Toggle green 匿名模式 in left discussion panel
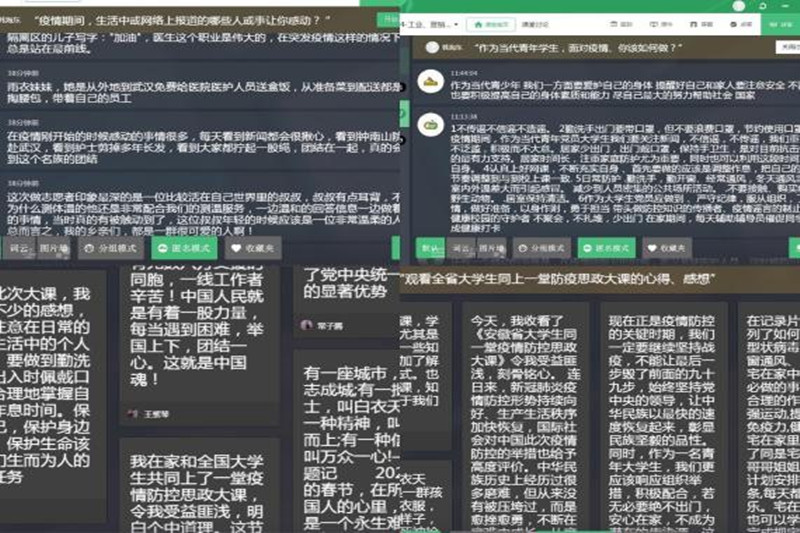800x533 pixels. pos(184,248)
